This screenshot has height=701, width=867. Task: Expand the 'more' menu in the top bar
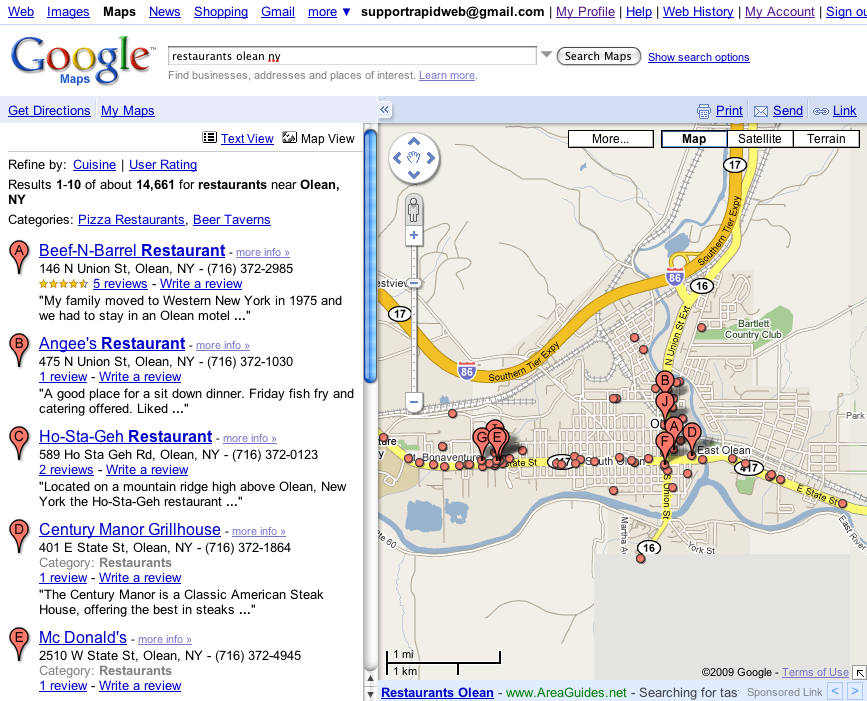(x=329, y=12)
